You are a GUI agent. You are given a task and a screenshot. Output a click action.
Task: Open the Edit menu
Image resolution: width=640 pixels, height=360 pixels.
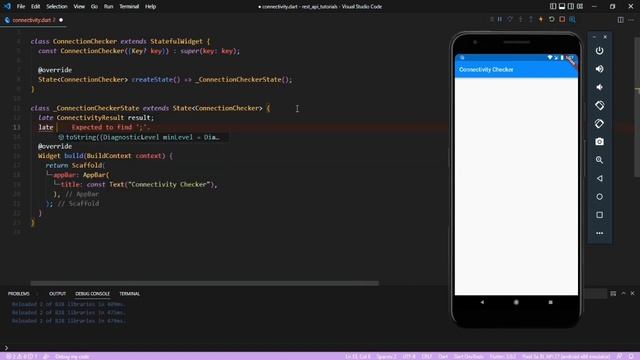pyautogui.click(x=36, y=7)
